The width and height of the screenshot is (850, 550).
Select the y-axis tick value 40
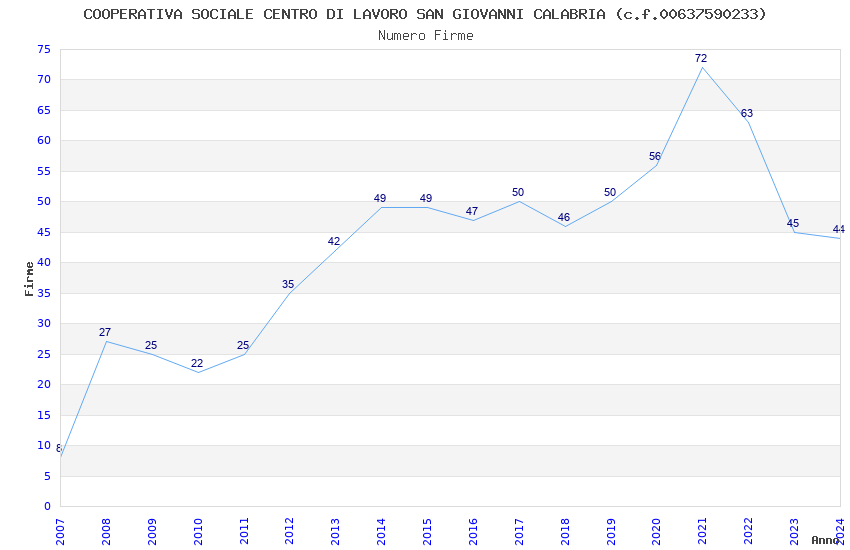click(44, 263)
